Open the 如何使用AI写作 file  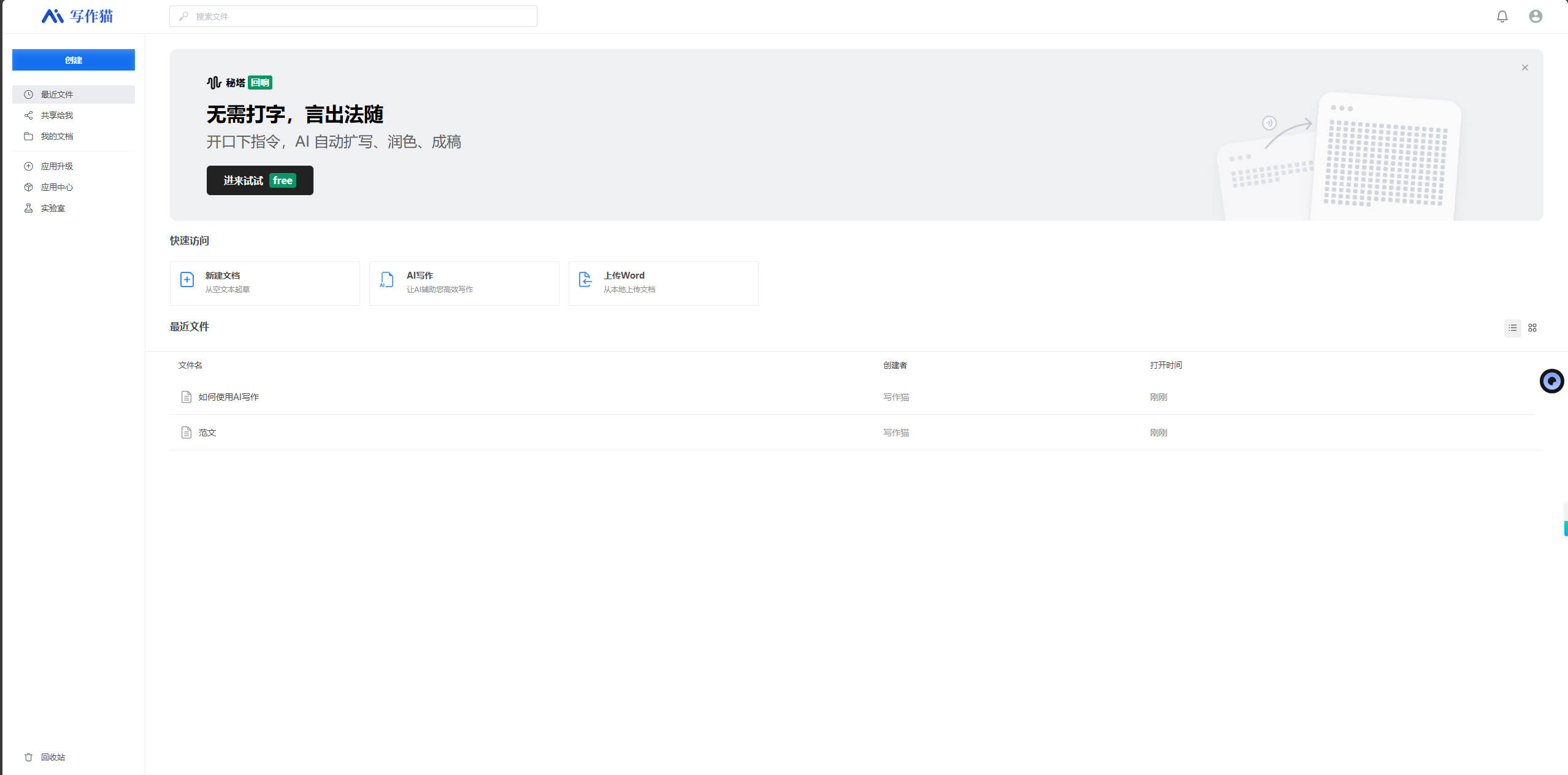(x=228, y=397)
